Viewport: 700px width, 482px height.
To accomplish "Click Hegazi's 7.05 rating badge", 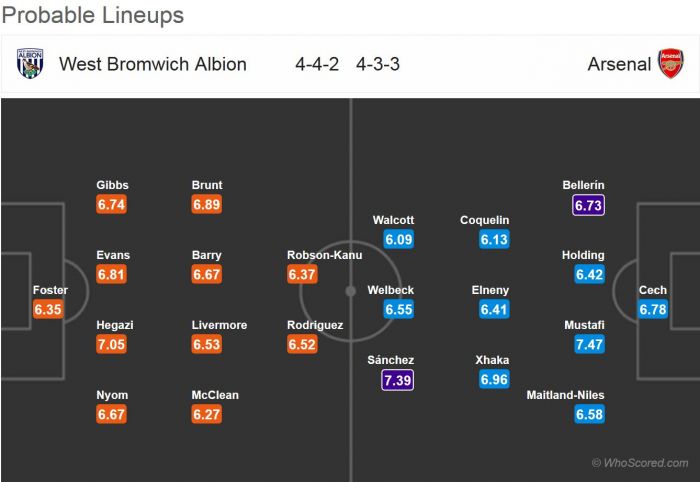I will pyautogui.click(x=112, y=345).
